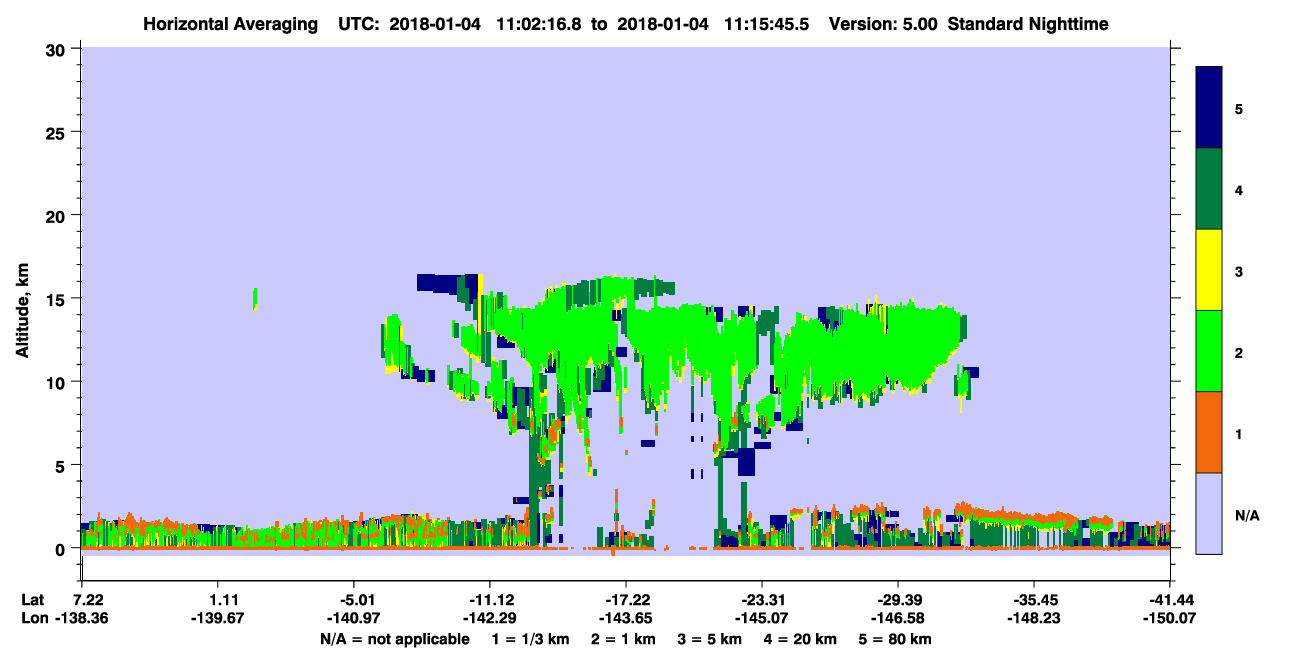Click the orange colorbar segment labeled 1
Image resolution: width=1300 pixels, height=667 pixels.
[1209, 432]
